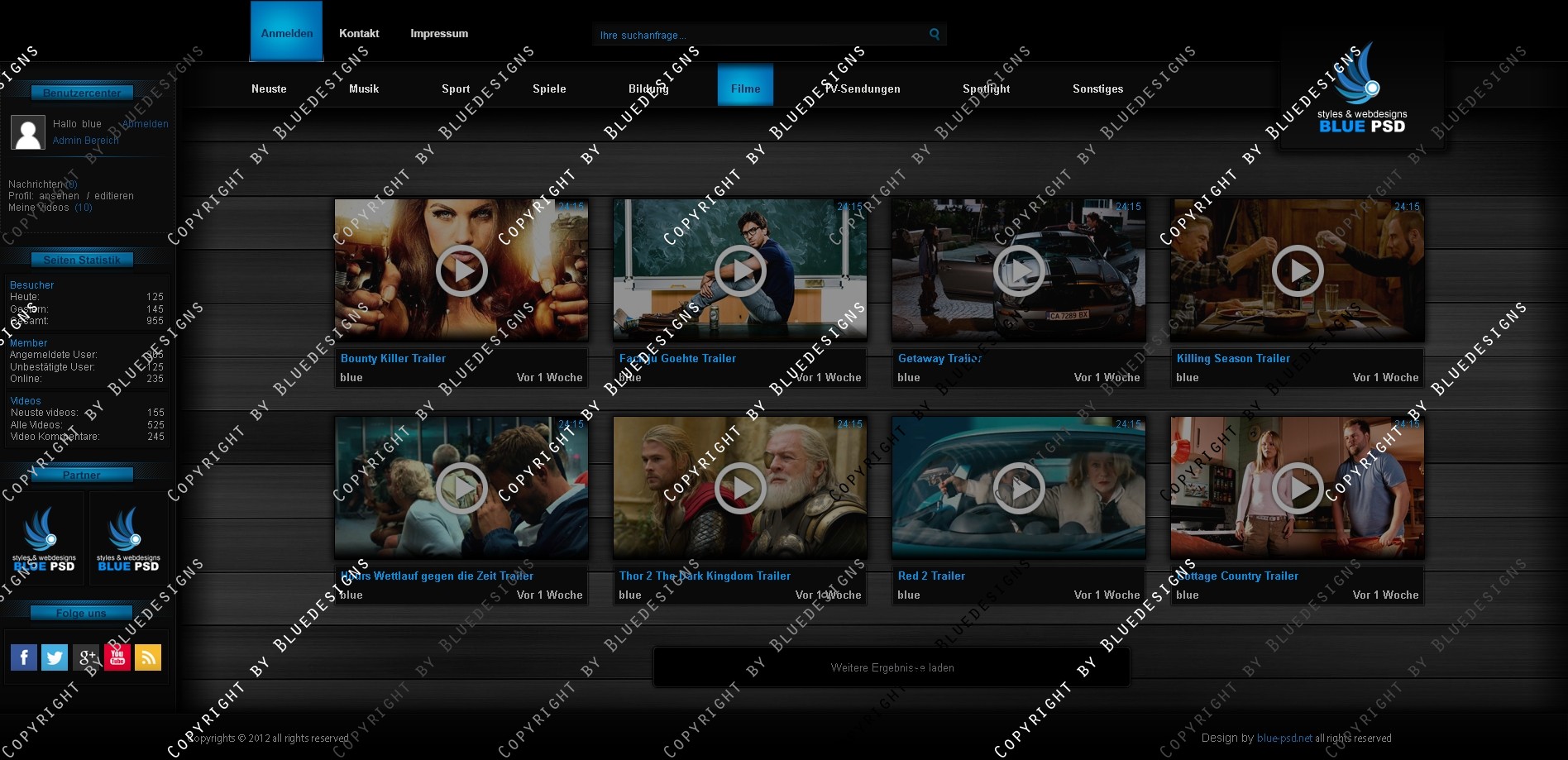1568x760 pixels.
Task: Play the Thor 2 Dark Kingdom video
Action: click(740, 488)
